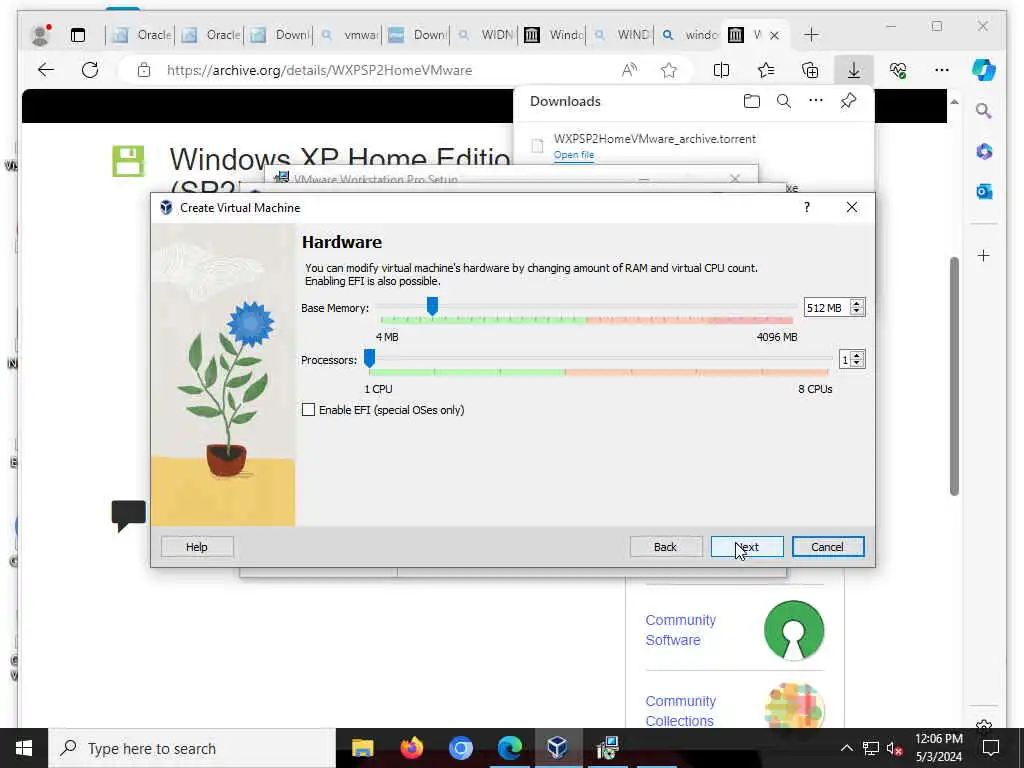Click the Community Software green logo thumbnail

pyautogui.click(x=793, y=630)
